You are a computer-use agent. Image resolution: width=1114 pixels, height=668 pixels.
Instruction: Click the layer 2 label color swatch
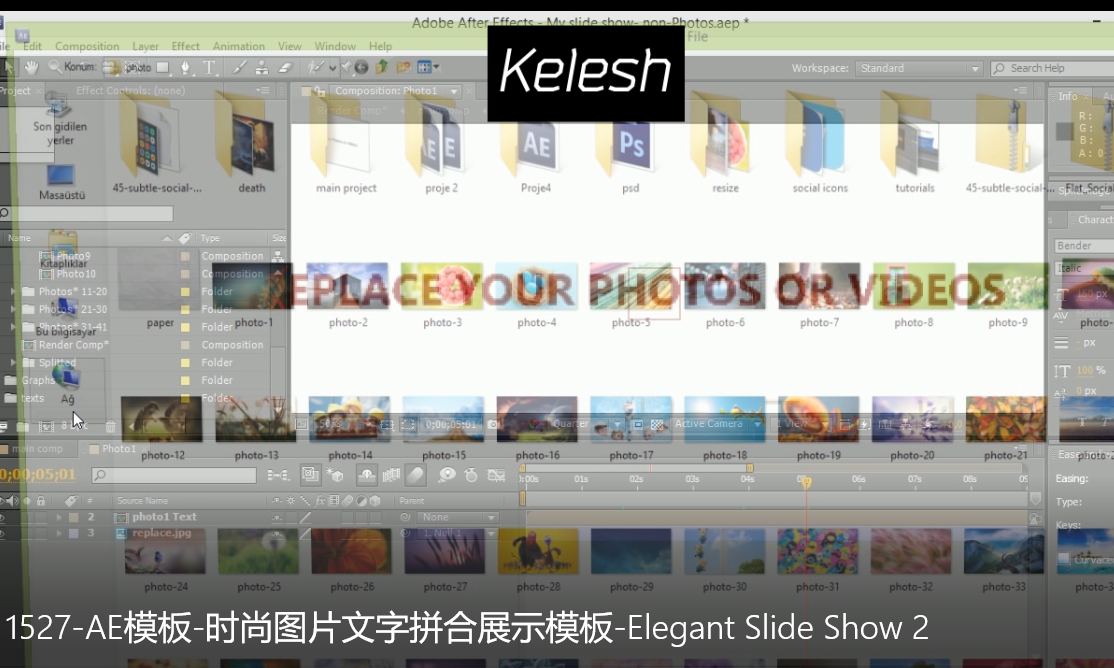(73, 517)
